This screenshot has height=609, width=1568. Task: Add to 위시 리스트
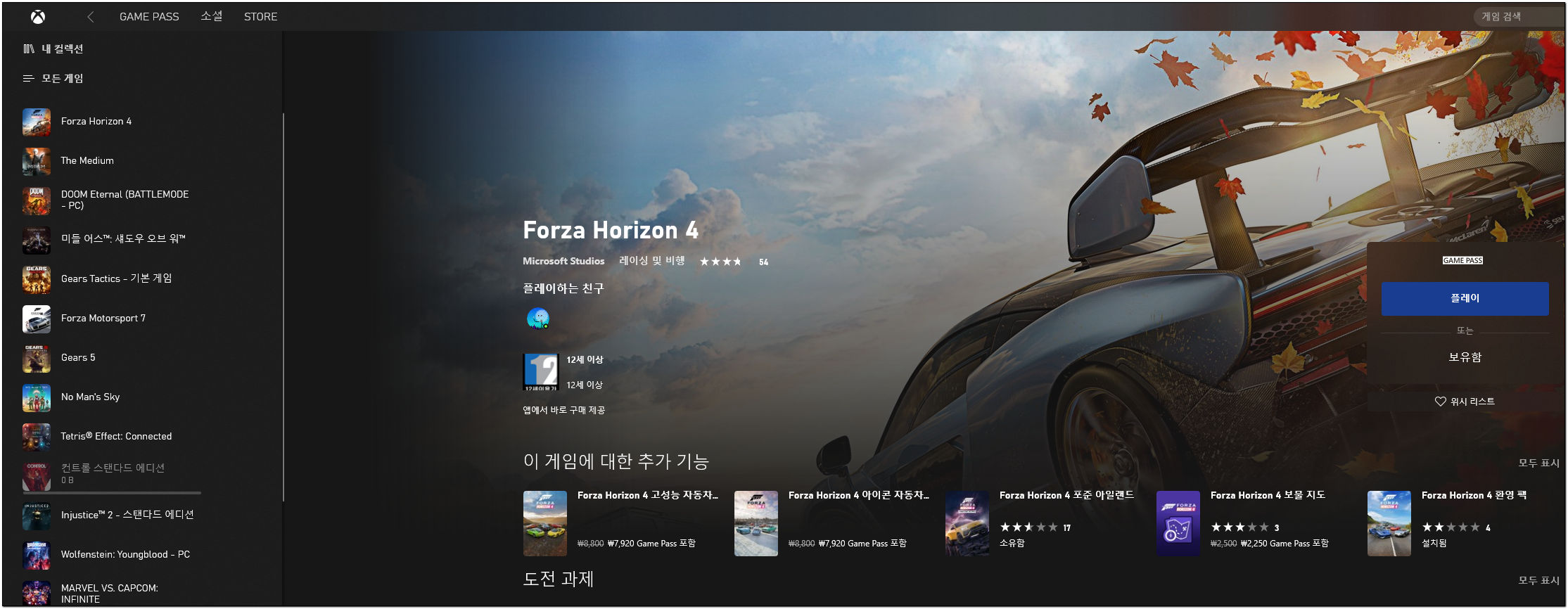point(1465,402)
